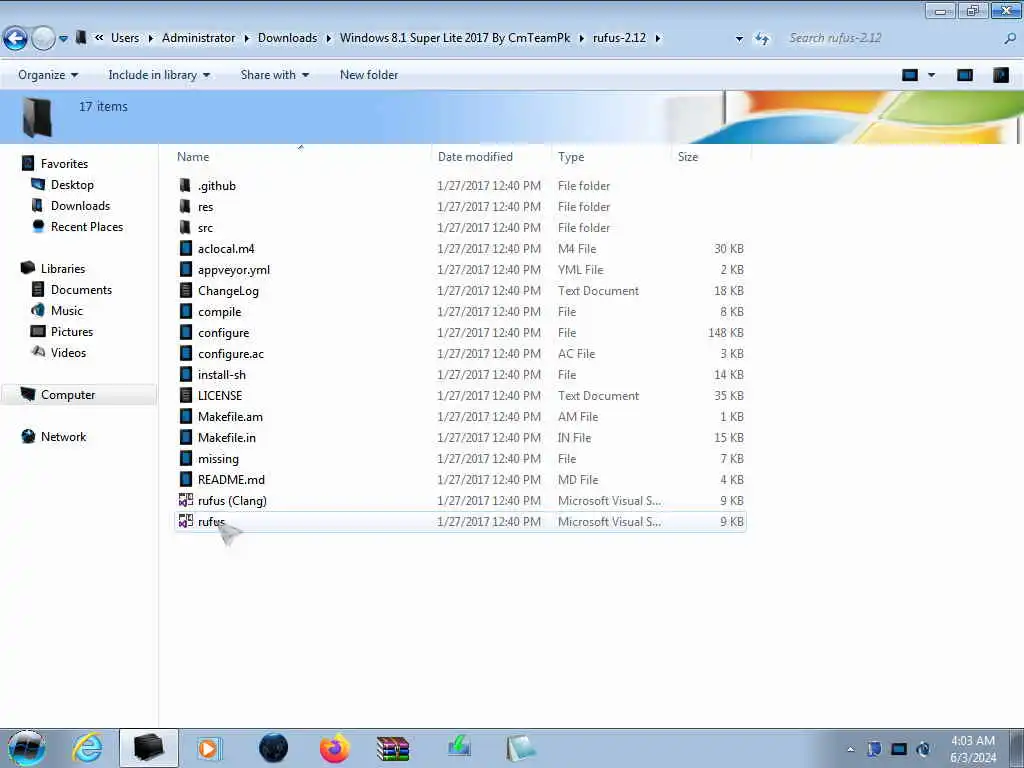Image resolution: width=1024 pixels, height=768 pixels.
Task: Toggle the preview pane
Action: click(x=965, y=75)
